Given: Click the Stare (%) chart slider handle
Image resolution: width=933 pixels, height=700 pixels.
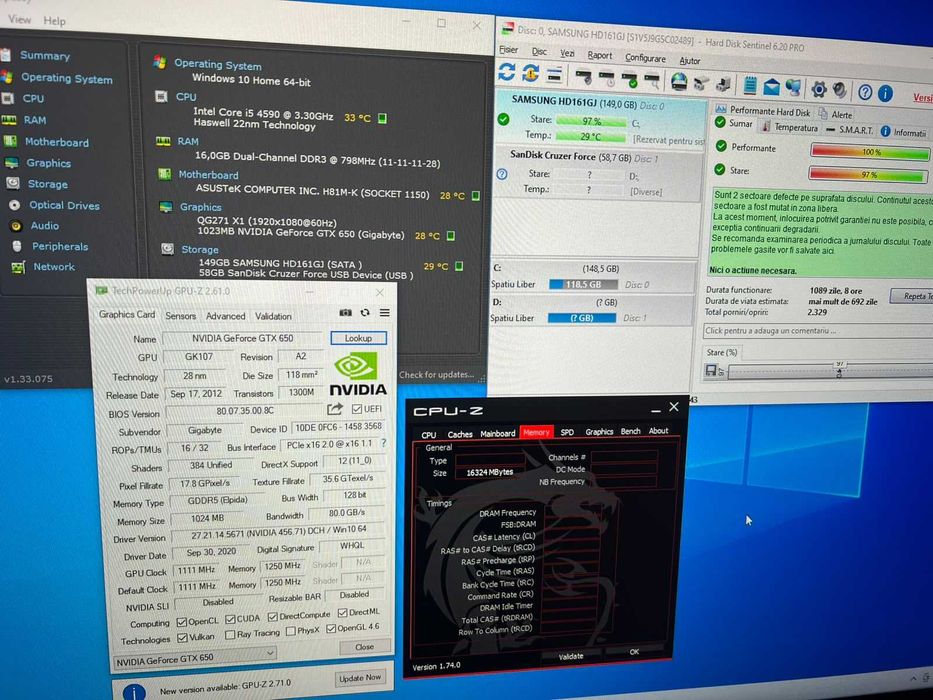Looking at the screenshot, I should point(840,373).
